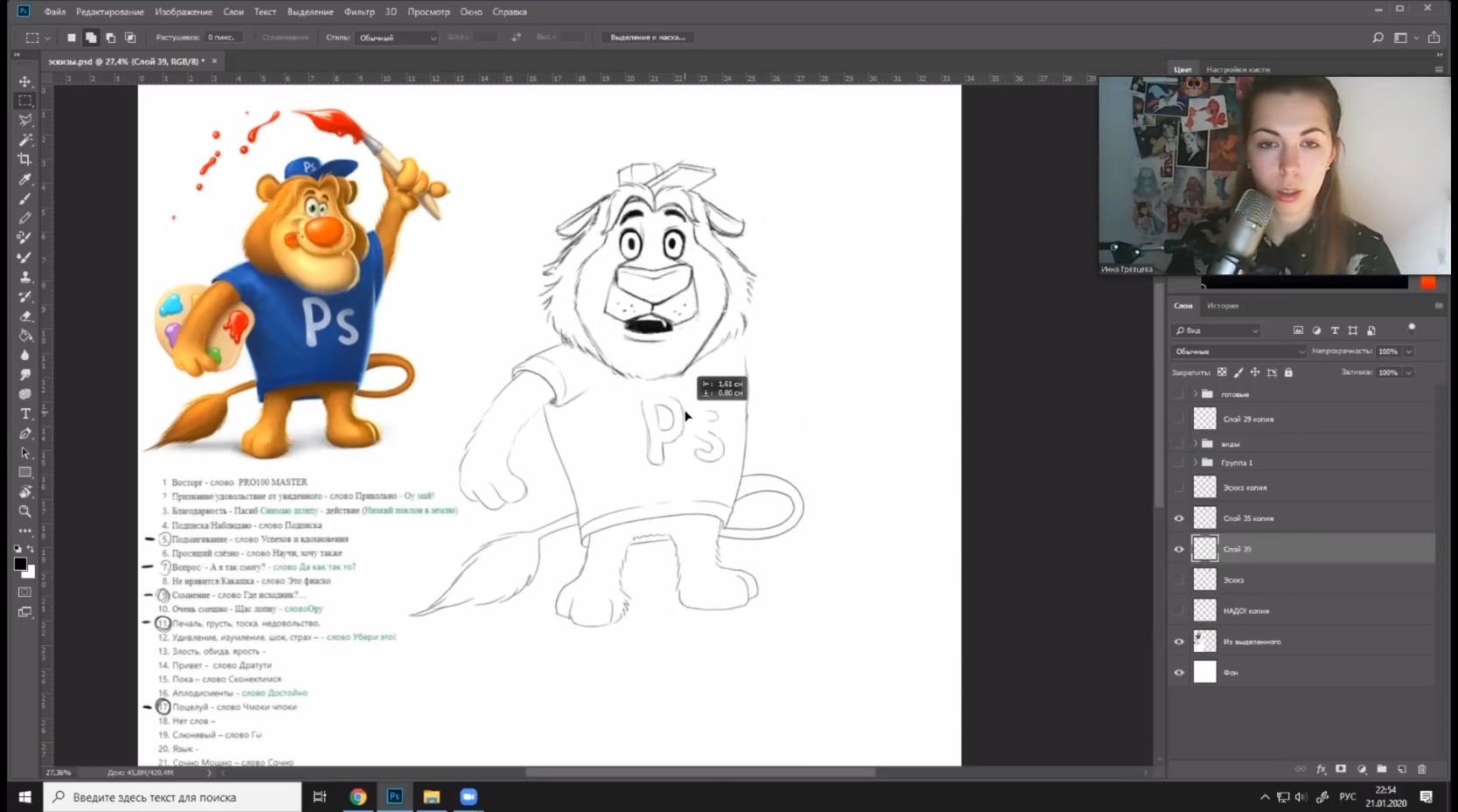Expand the Группа 1 layer group
Image resolution: width=1458 pixels, height=812 pixels.
click(x=1195, y=462)
